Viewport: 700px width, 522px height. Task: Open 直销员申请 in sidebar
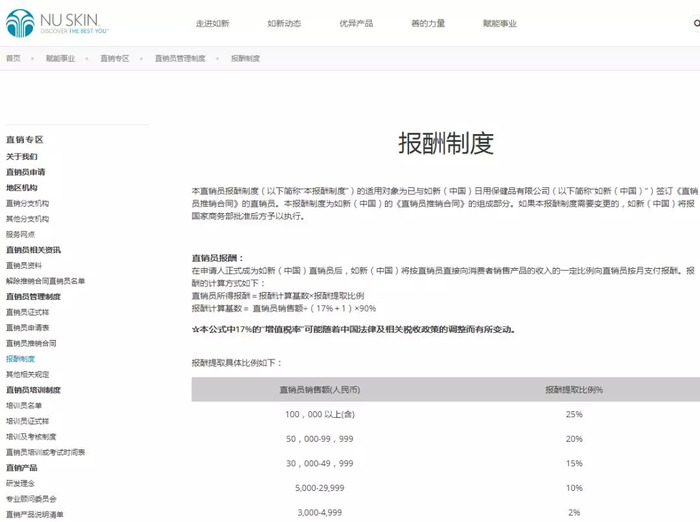click(25, 172)
